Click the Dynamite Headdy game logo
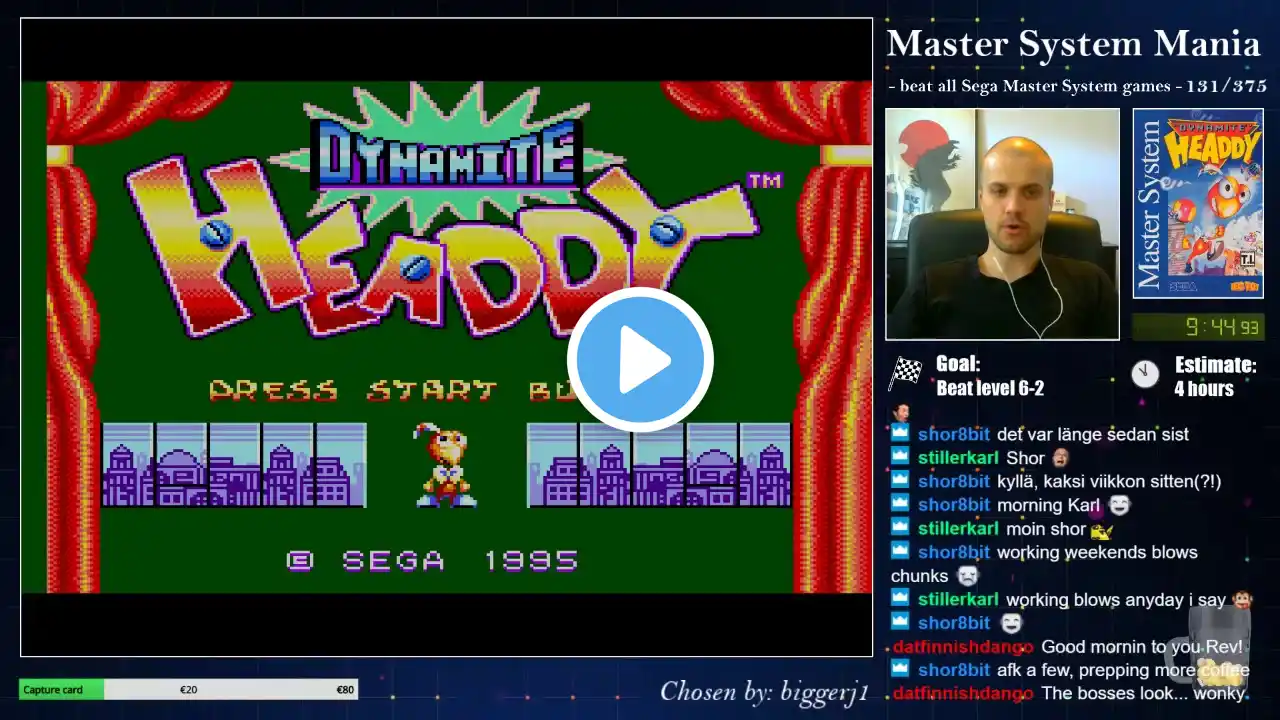Viewport: 1280px width, 720px height. 447,212
